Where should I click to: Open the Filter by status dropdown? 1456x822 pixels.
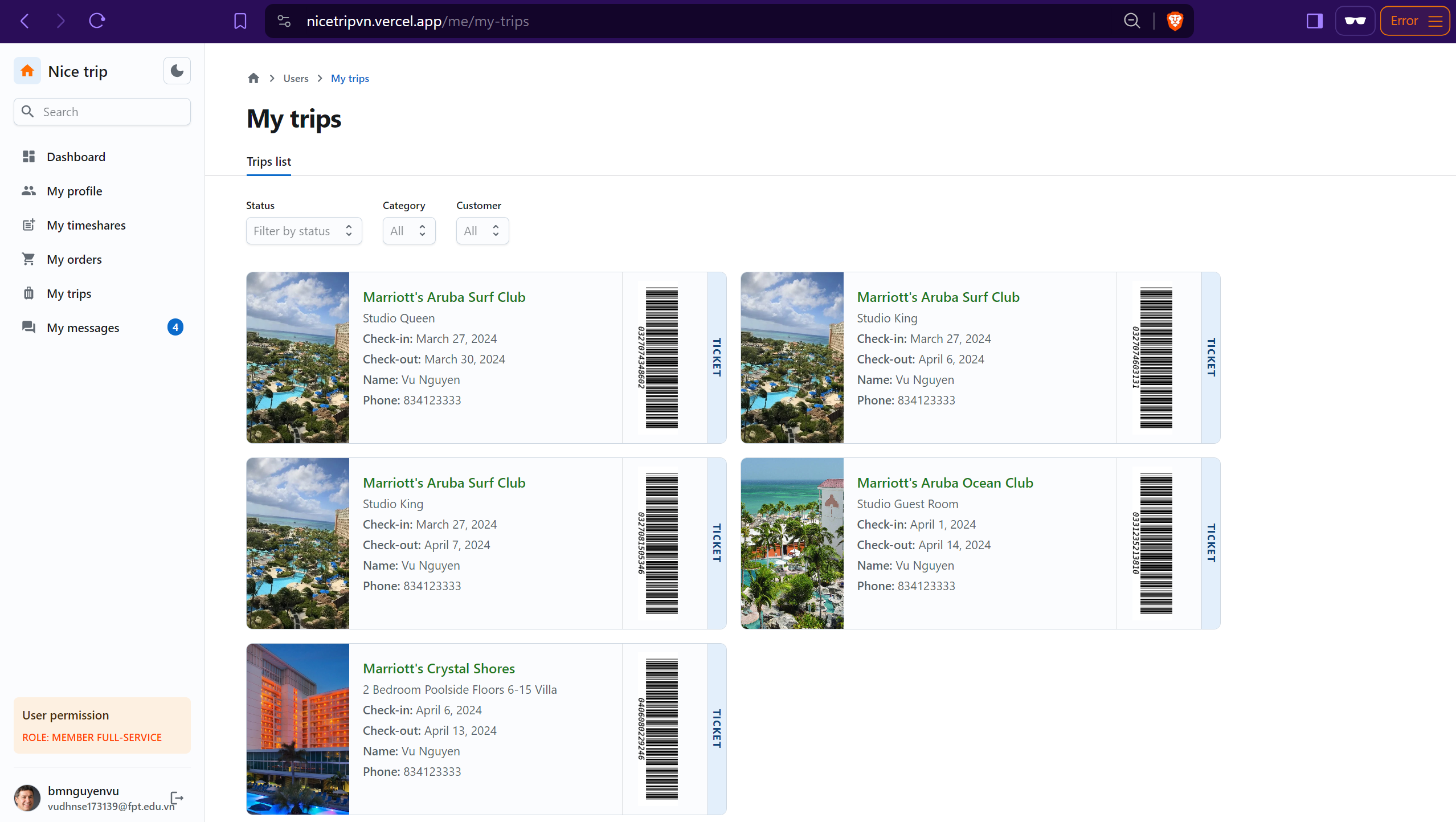click(x=304, y=231)
